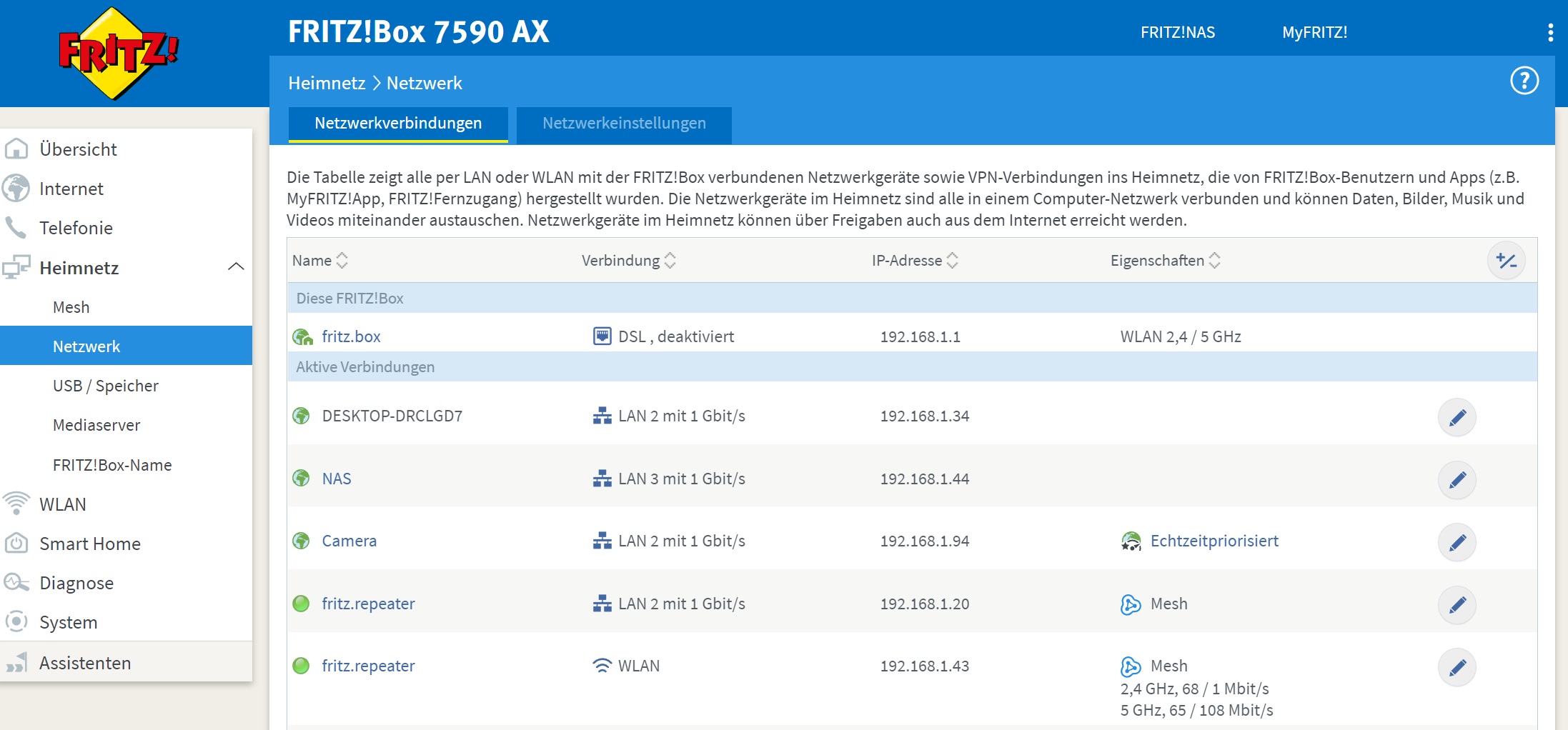This screenshot has width=1568, height=730.
Task: Click IP address 192.168.1.1
Action: 921,336
